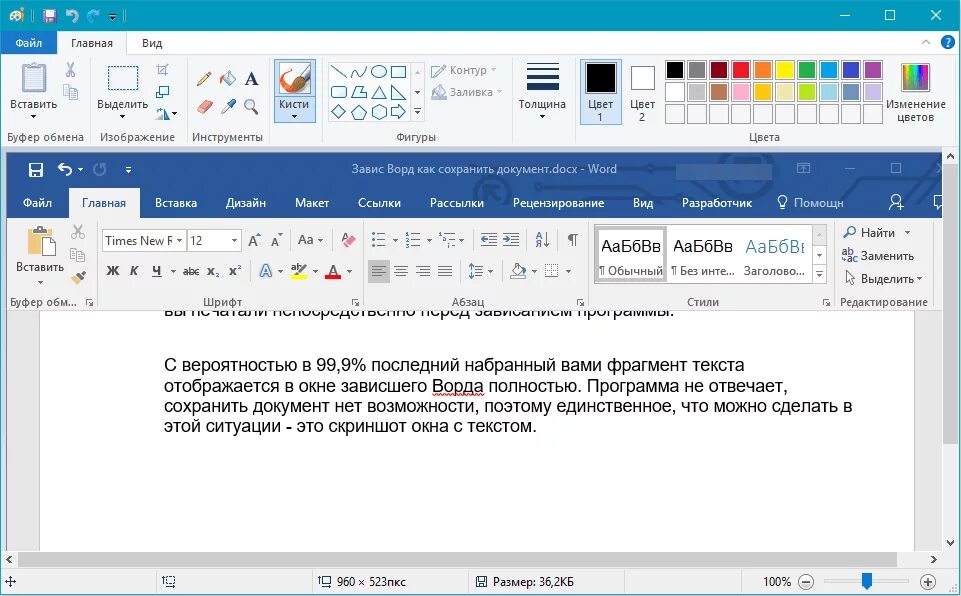Viewport: 961px width, 596px height.
Task: Choose the Triangle shape
Action: pyautogui.click(x=379, y=92)
